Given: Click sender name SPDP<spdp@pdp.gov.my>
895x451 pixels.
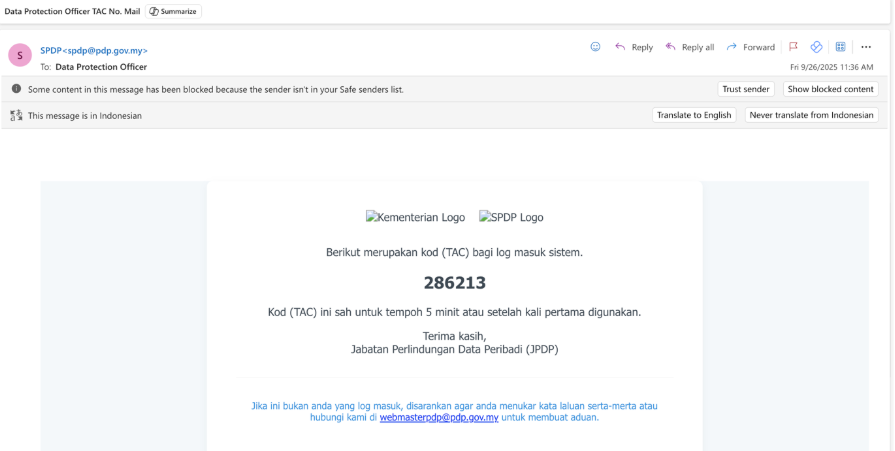Looking at the screenshot, I should (94, 50).
